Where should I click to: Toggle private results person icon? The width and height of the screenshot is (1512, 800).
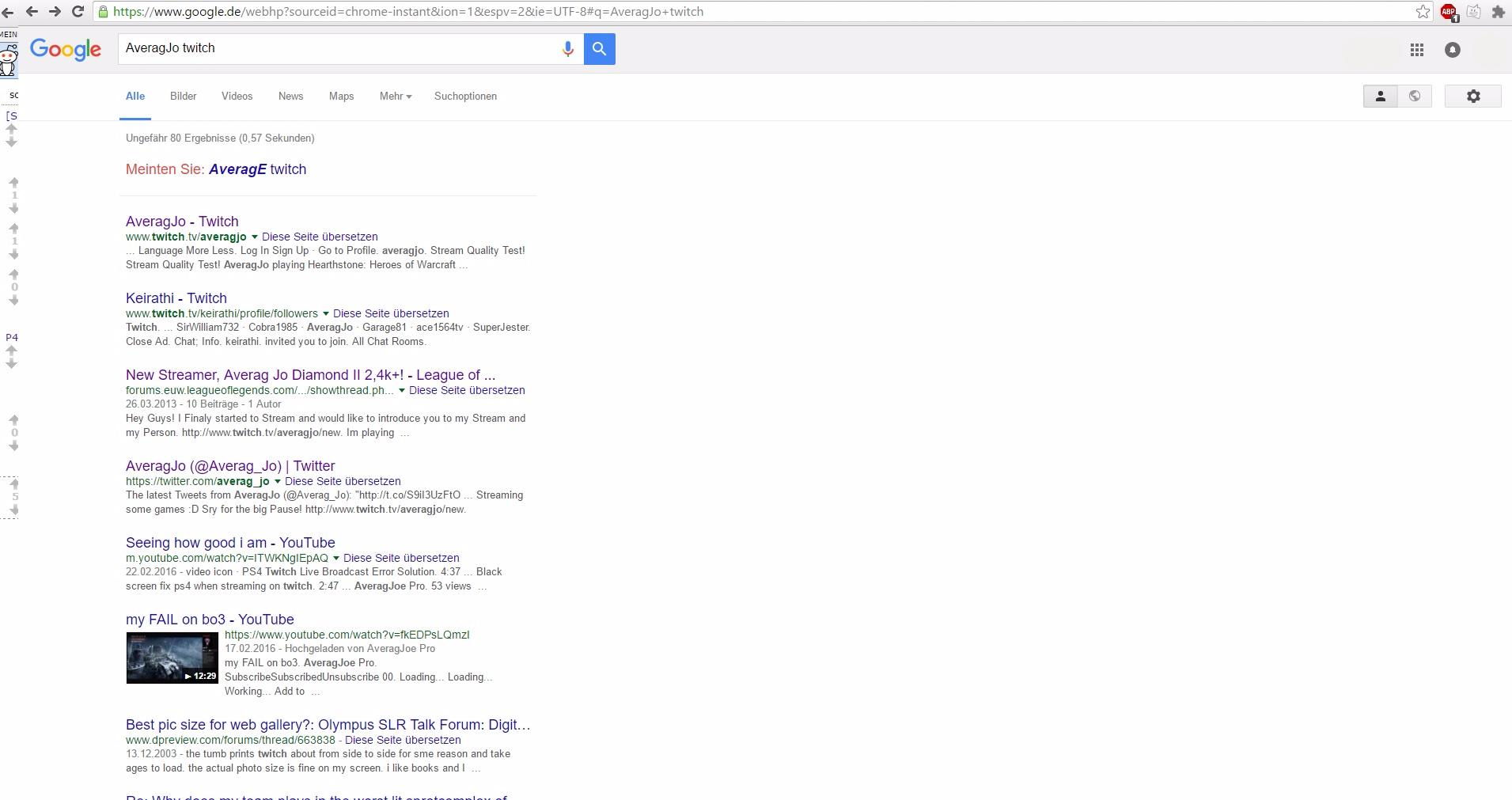[x=1381, y=97]
